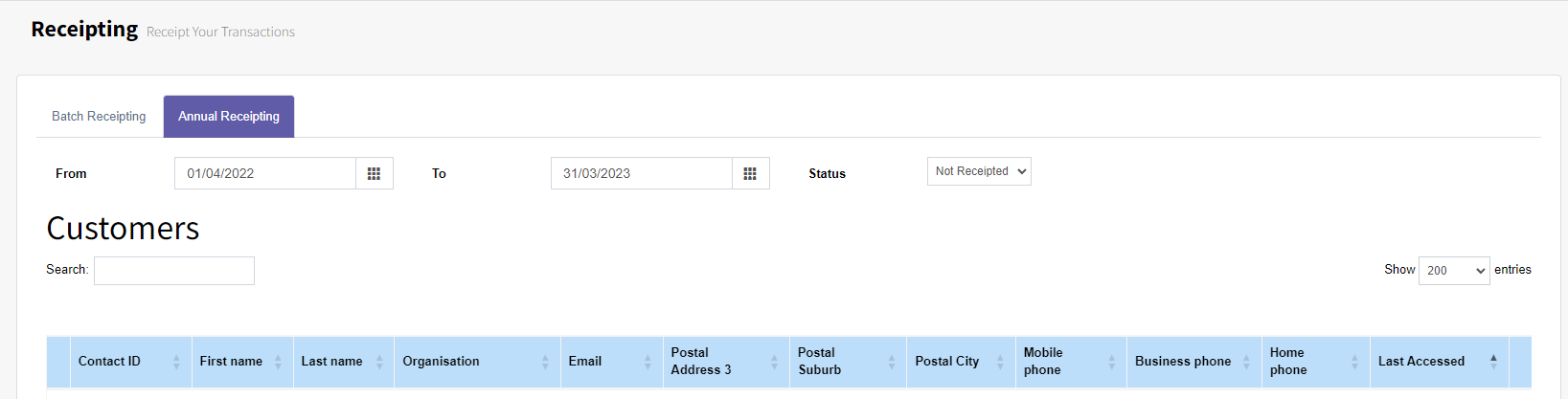Viewport: 1568px width, 399px height.
Task: Click the Home phone column header
Action: (x=1316, y=362)
